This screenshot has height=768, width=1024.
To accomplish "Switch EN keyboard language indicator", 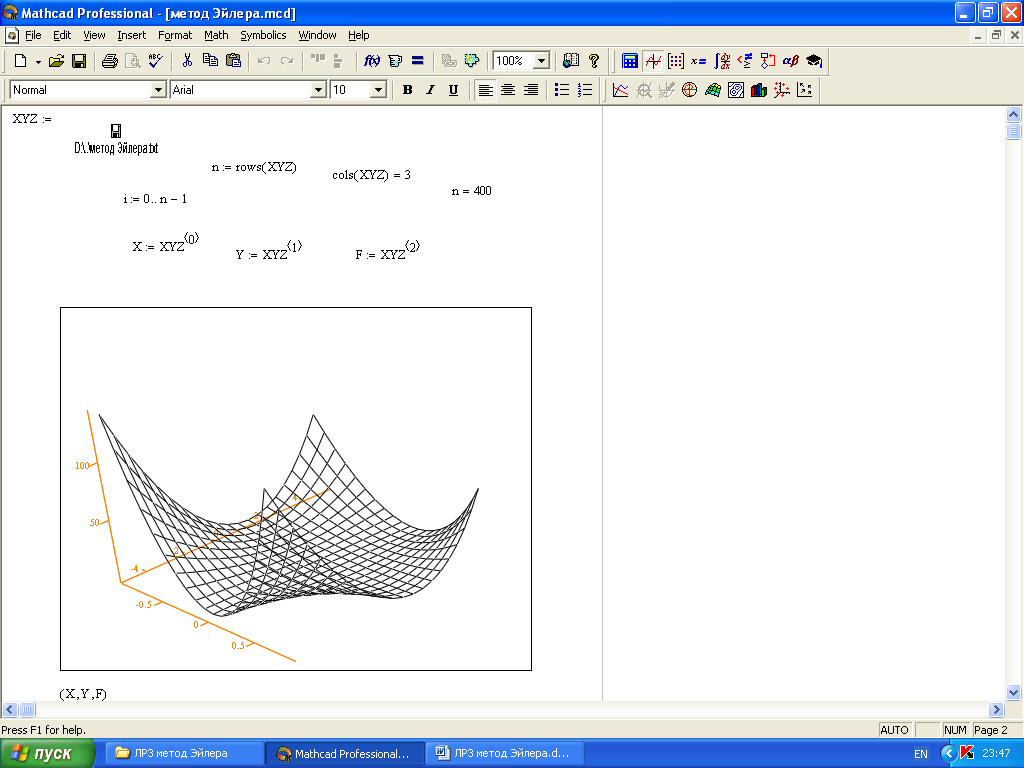I will pyautogui.click(x=921, y=754).
